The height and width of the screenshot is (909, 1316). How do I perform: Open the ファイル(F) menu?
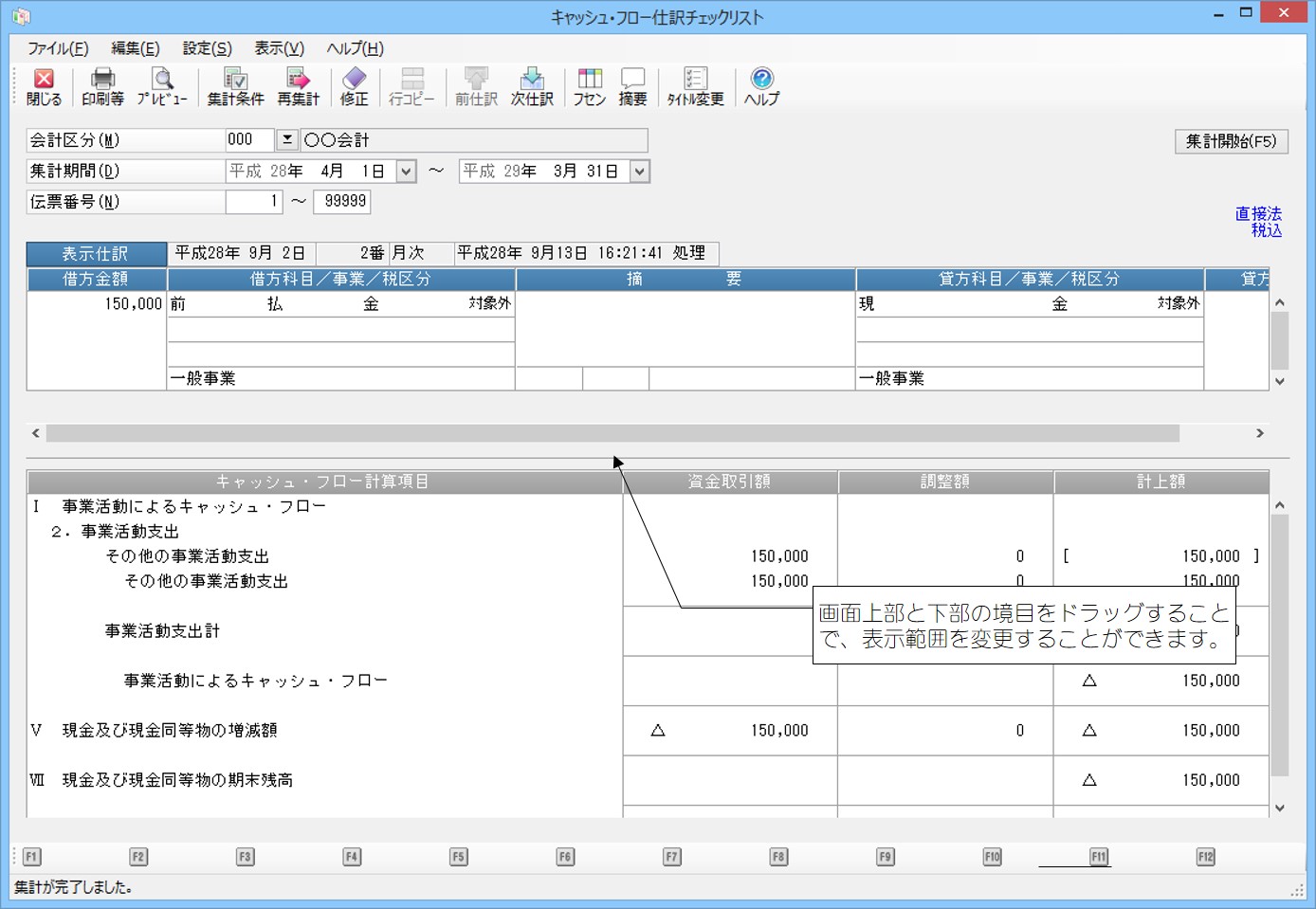click(58, 48)
